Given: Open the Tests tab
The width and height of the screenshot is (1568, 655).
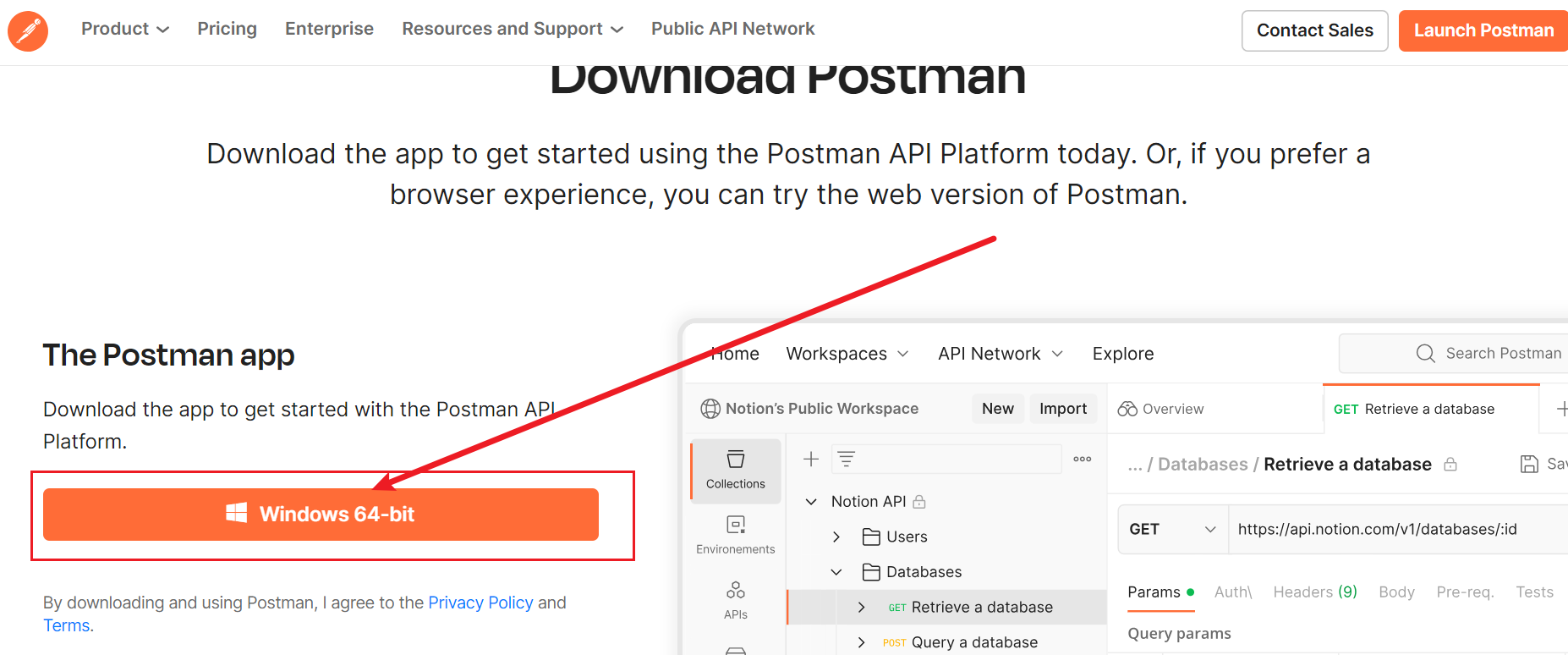Looking at the screenshot, I should tap(1534, 592).
